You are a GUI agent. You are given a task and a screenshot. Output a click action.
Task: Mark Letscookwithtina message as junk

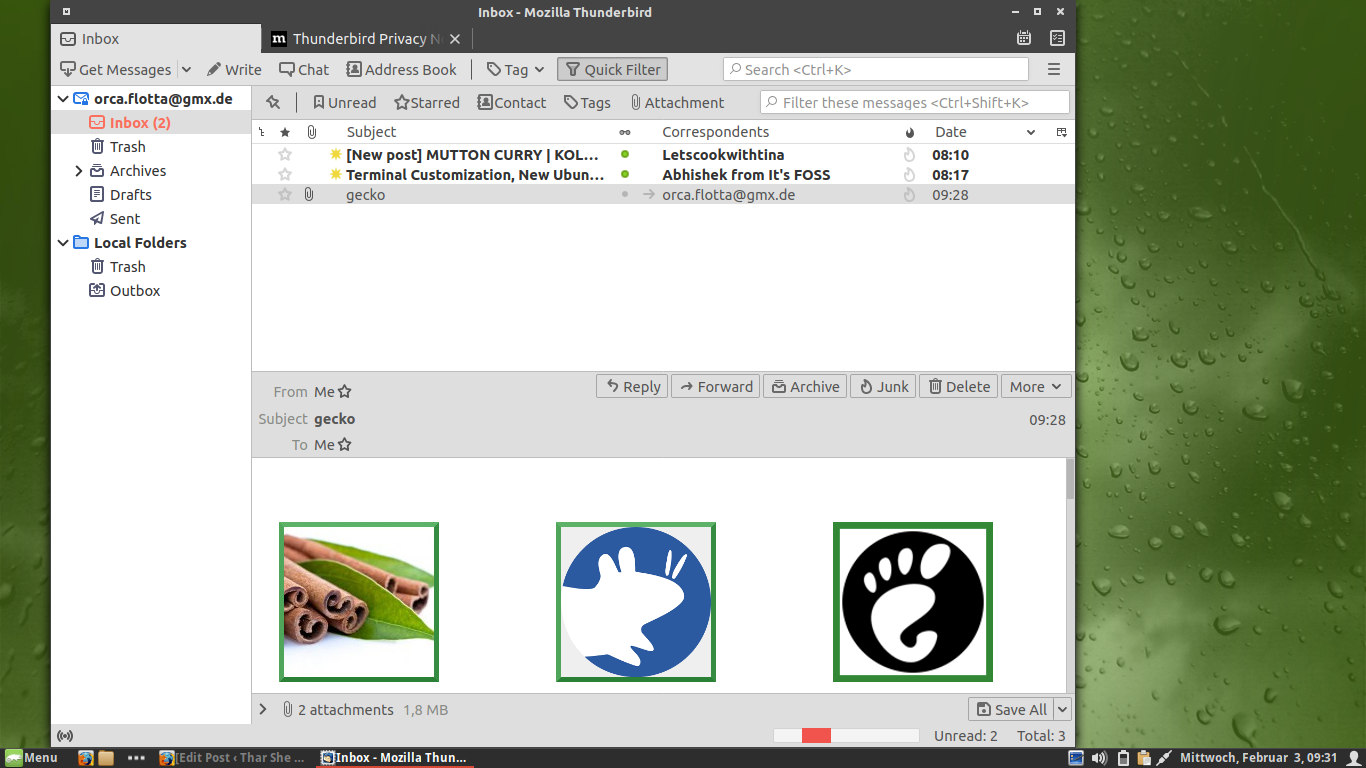point(909,155)
